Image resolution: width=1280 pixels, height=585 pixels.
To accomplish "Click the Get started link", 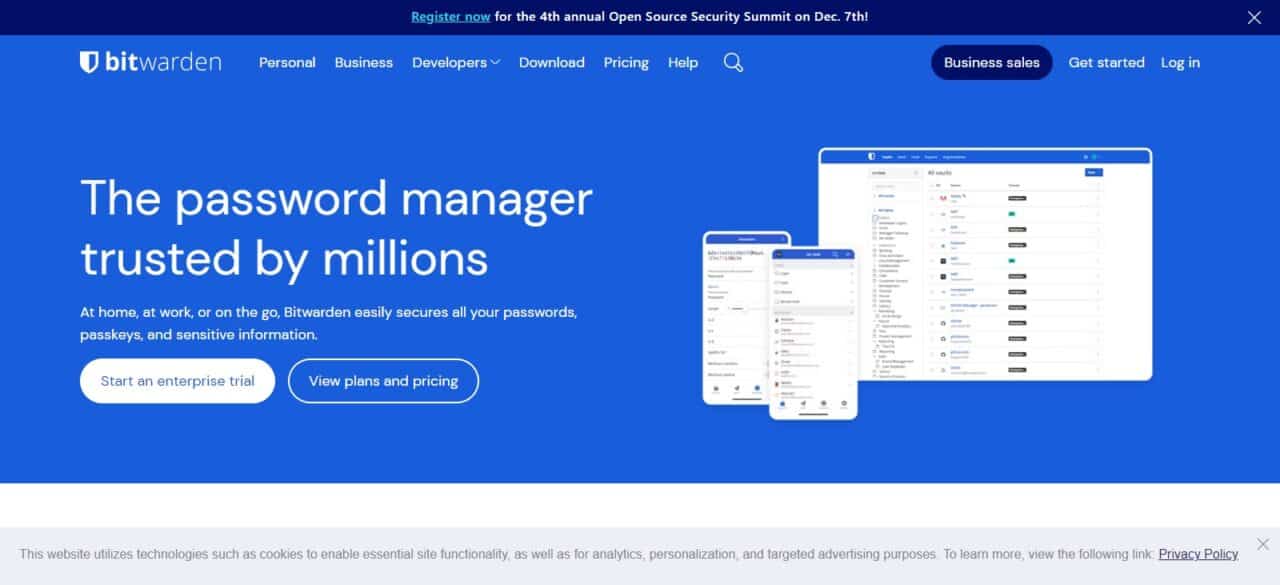I will click(x=1106, y=62).
